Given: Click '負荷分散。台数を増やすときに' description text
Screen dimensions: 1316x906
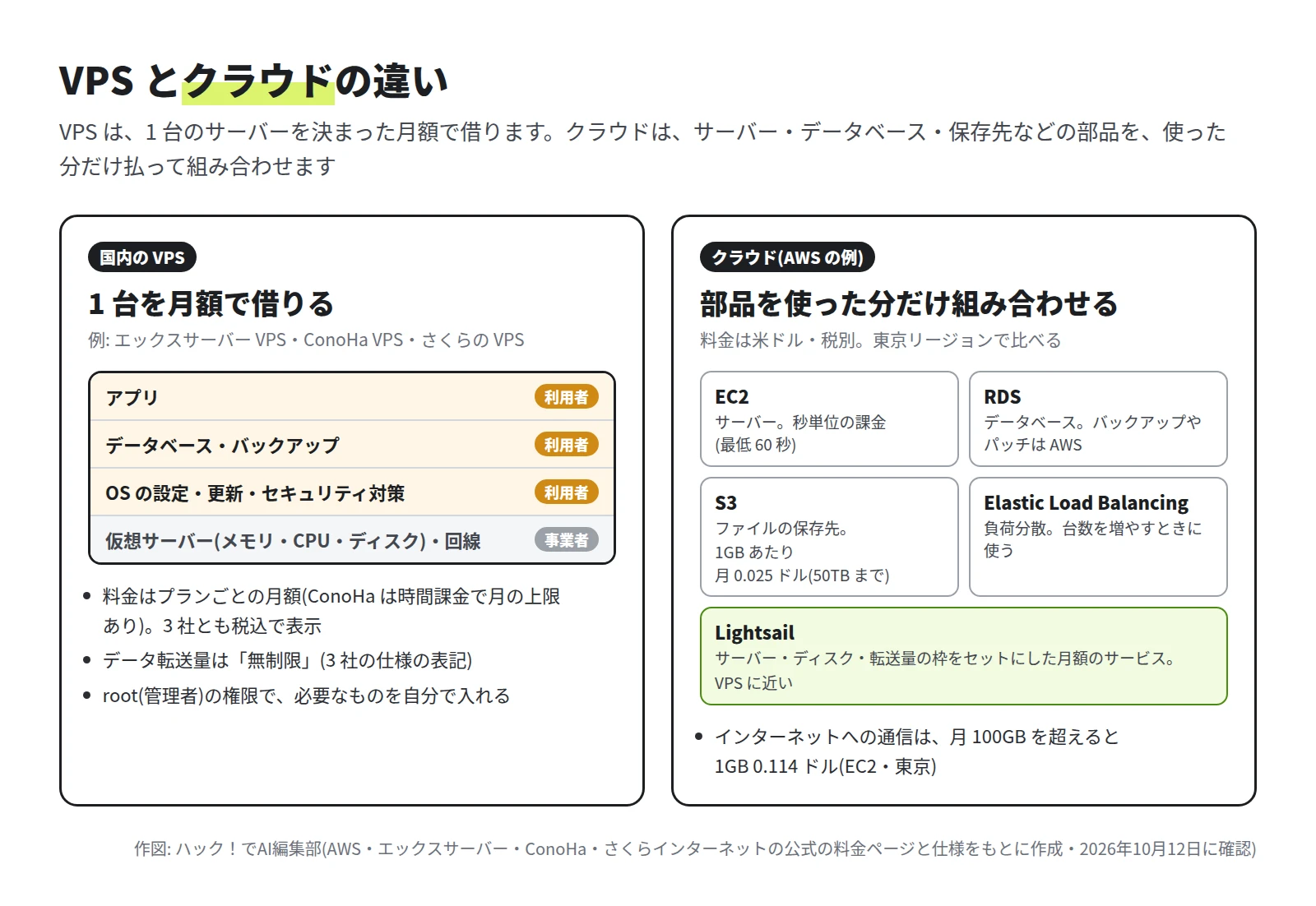Looking at the screenshot, I should [1092, 528].
